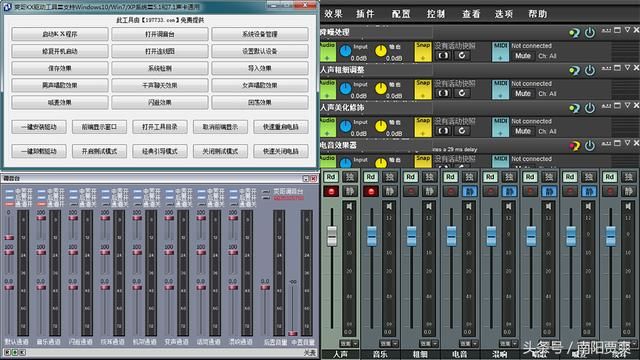Click 导入效果 button

[260, 68]
